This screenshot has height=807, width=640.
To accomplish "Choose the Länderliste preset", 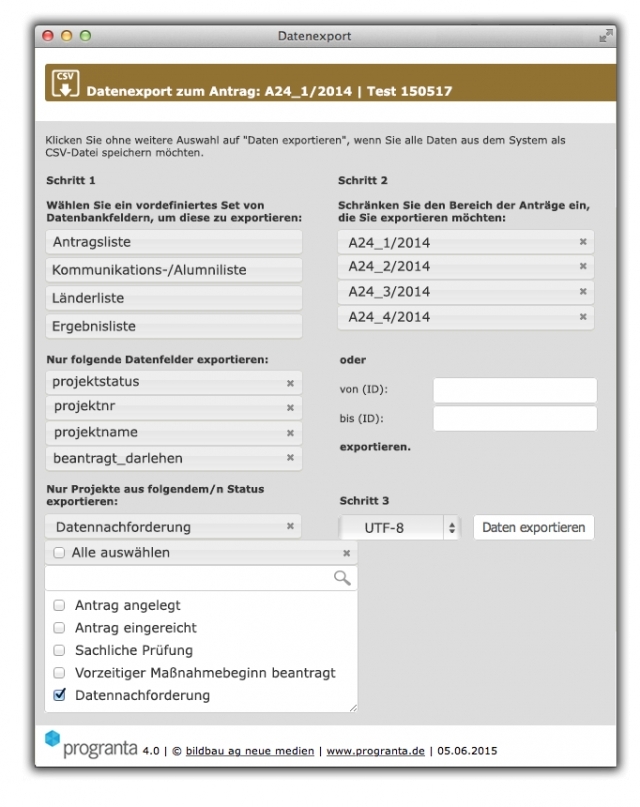I will 174,298.
